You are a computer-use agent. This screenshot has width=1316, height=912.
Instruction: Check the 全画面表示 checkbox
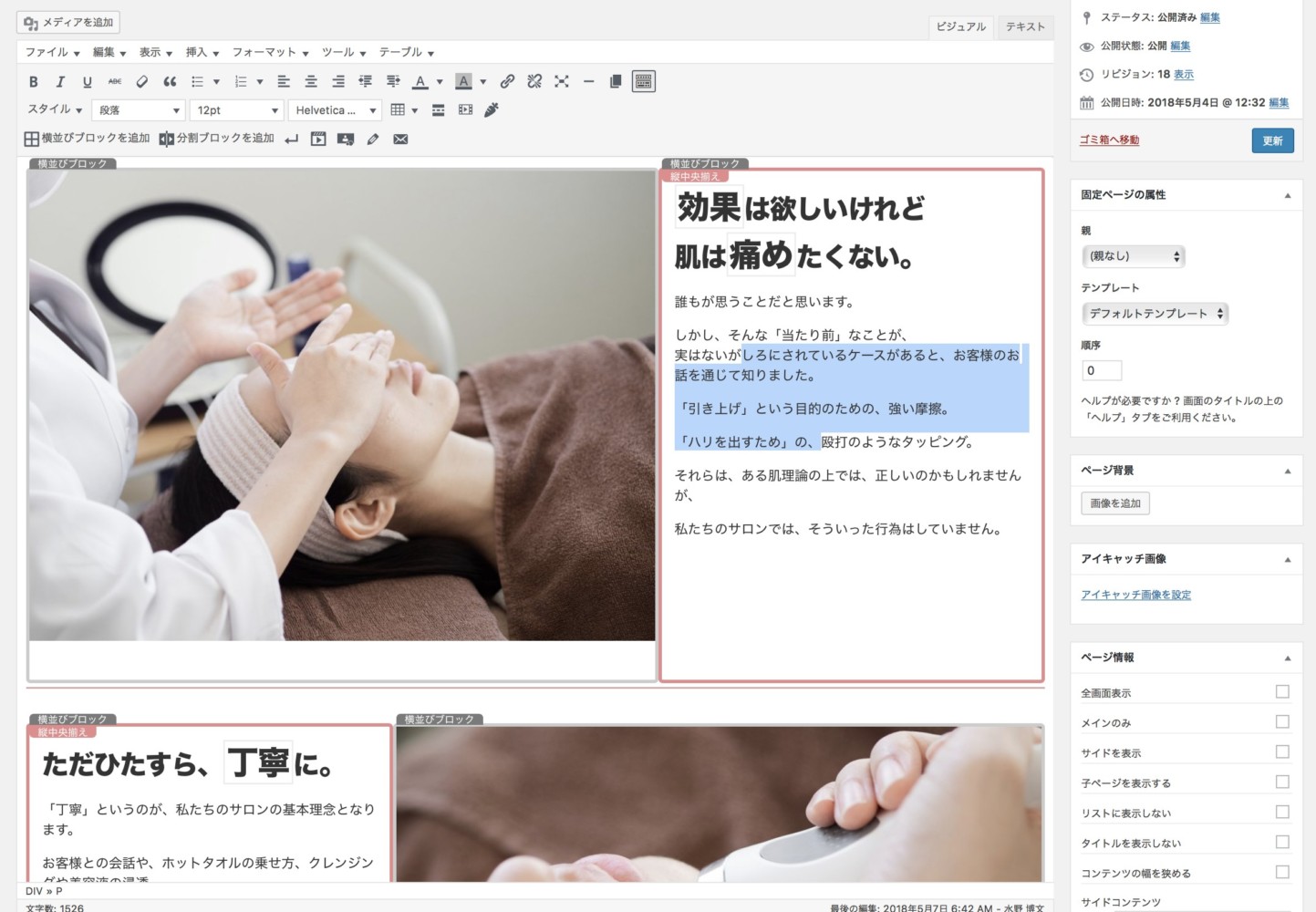click(x=1282, y=692)
